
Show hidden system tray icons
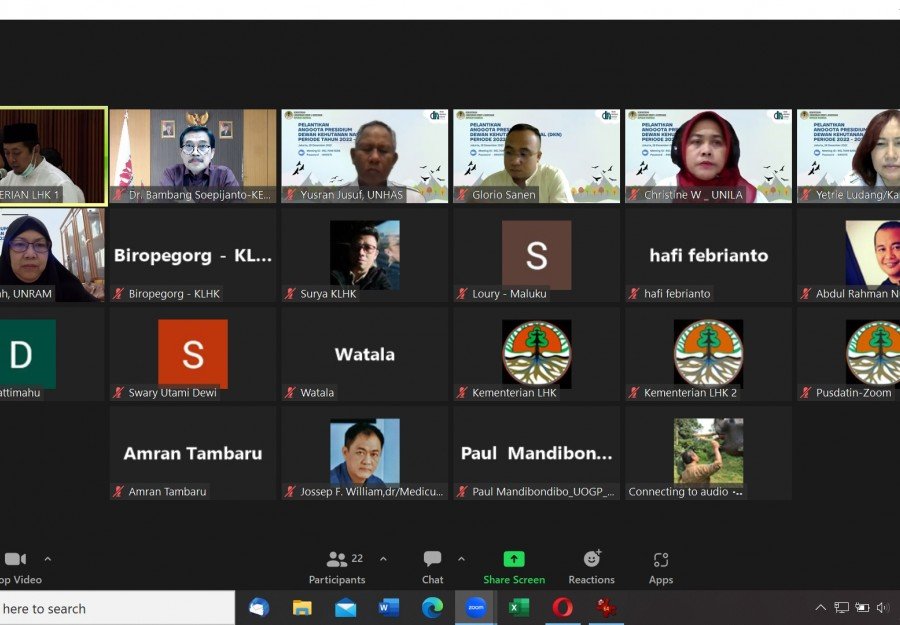[821, 607]
